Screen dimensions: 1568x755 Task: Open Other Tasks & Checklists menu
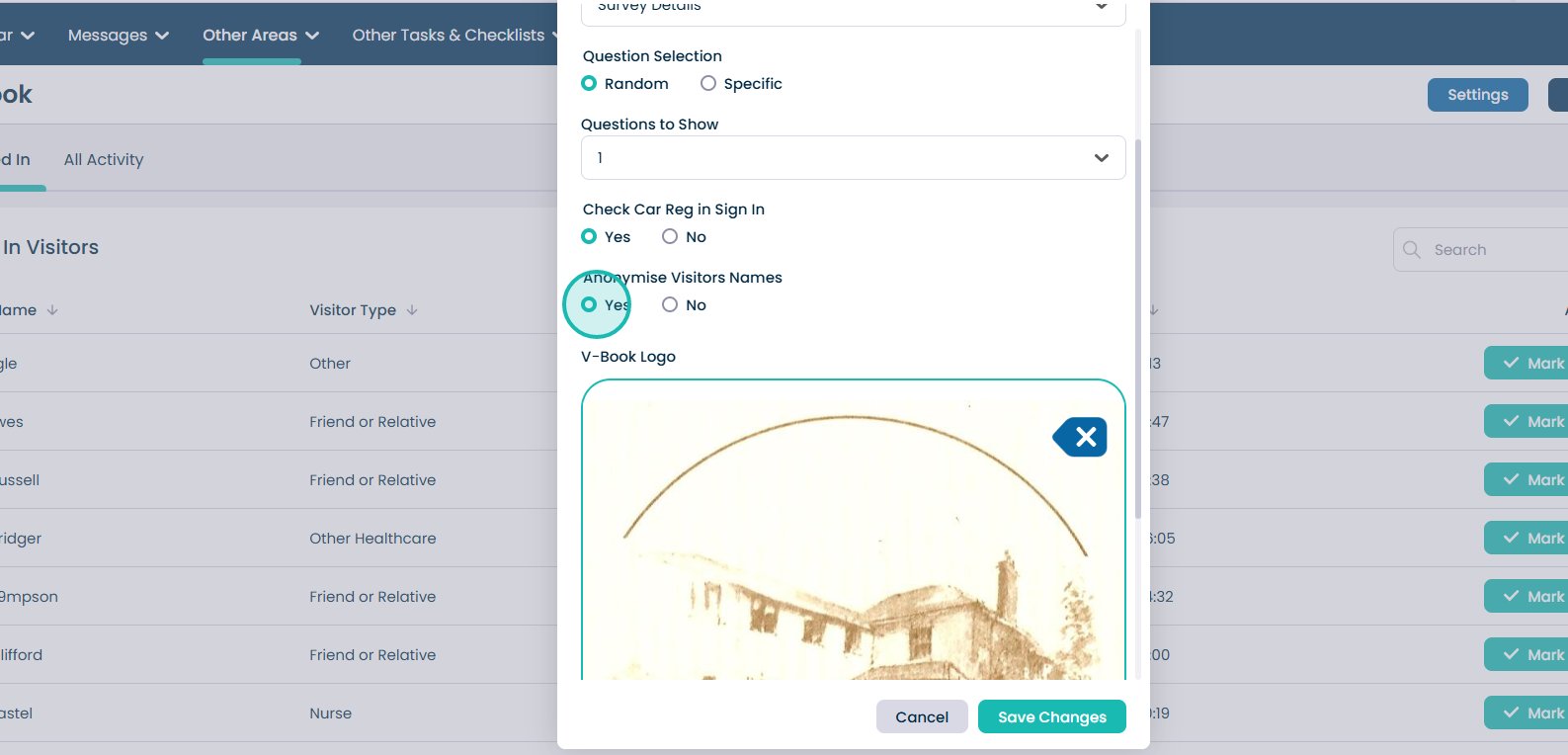pyautogui.click(x=456, y=36)
